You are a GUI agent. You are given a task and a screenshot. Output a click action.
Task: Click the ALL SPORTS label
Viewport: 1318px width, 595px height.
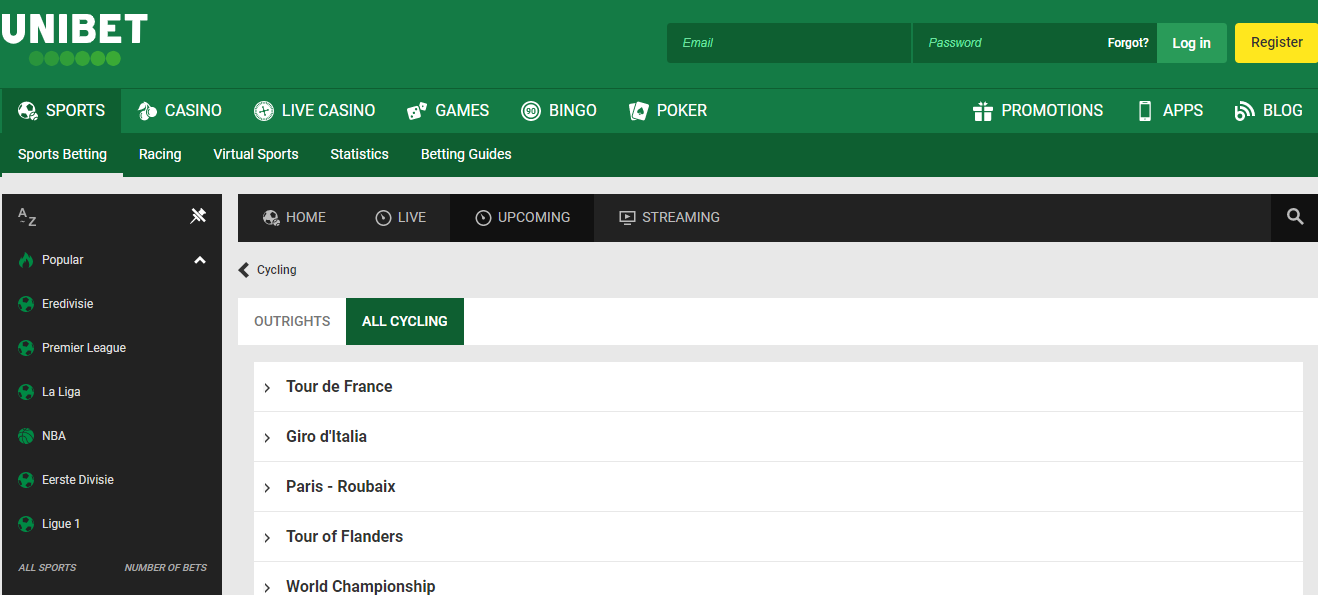pyautogui.click(x=47, y=568)
